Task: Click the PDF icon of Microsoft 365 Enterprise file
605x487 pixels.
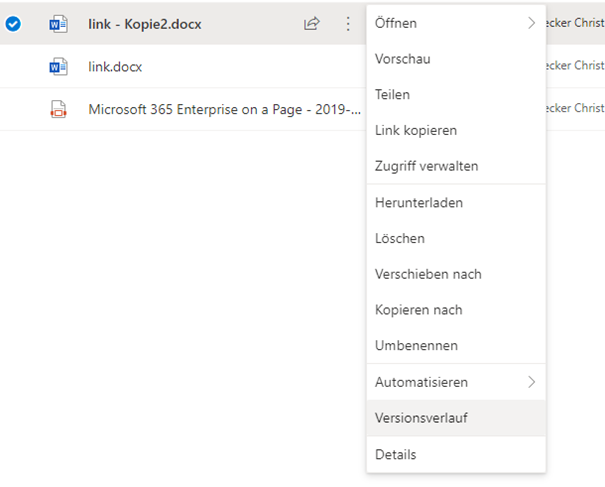Action: 58,109
